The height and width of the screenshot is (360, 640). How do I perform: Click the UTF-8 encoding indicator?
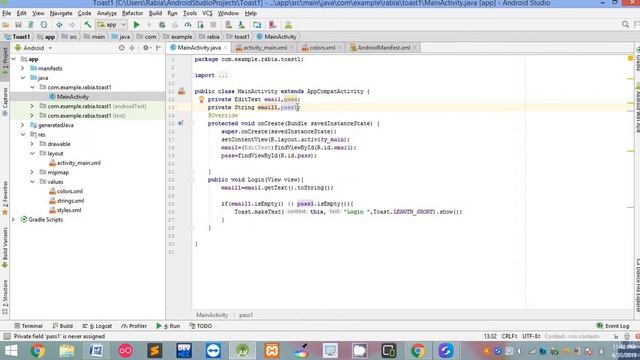click(x=531, y=336)
